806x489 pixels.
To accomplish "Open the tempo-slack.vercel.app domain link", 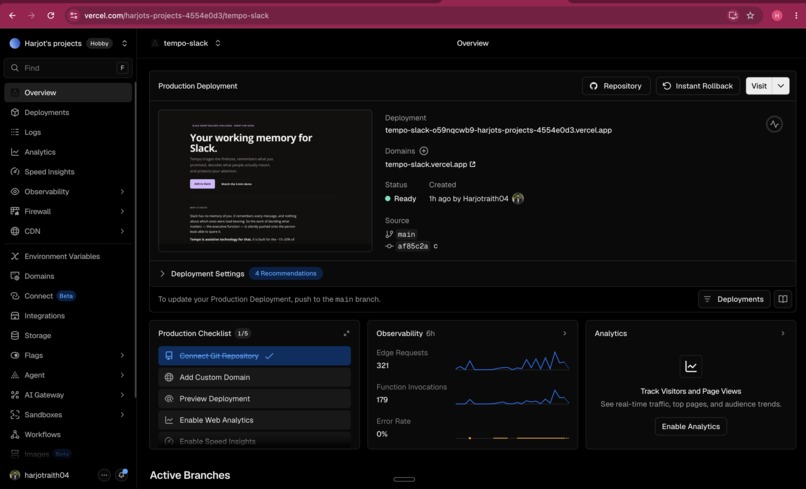I will coord(430,165).
